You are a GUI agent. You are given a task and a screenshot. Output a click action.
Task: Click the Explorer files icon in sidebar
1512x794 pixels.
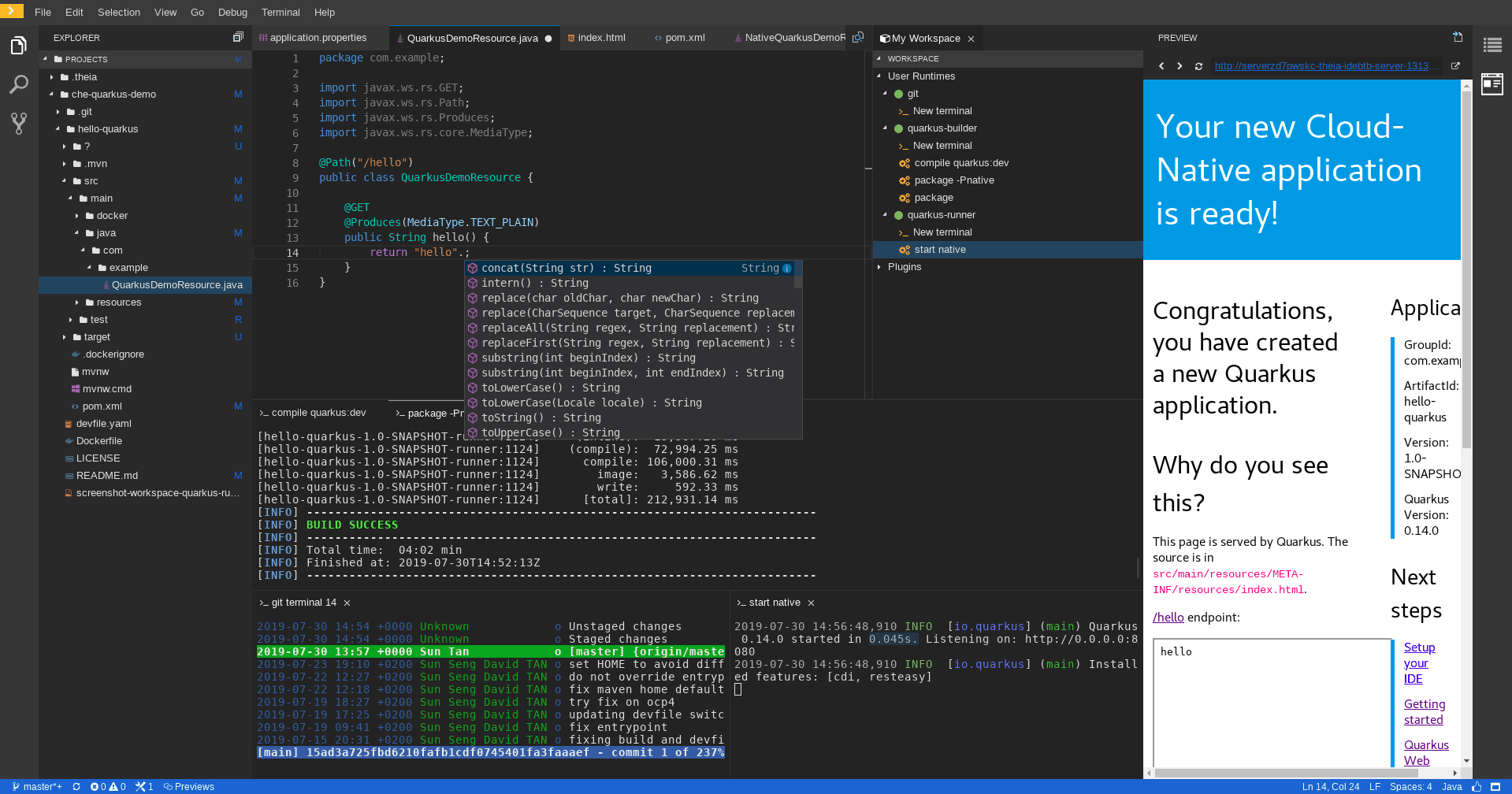19,46
